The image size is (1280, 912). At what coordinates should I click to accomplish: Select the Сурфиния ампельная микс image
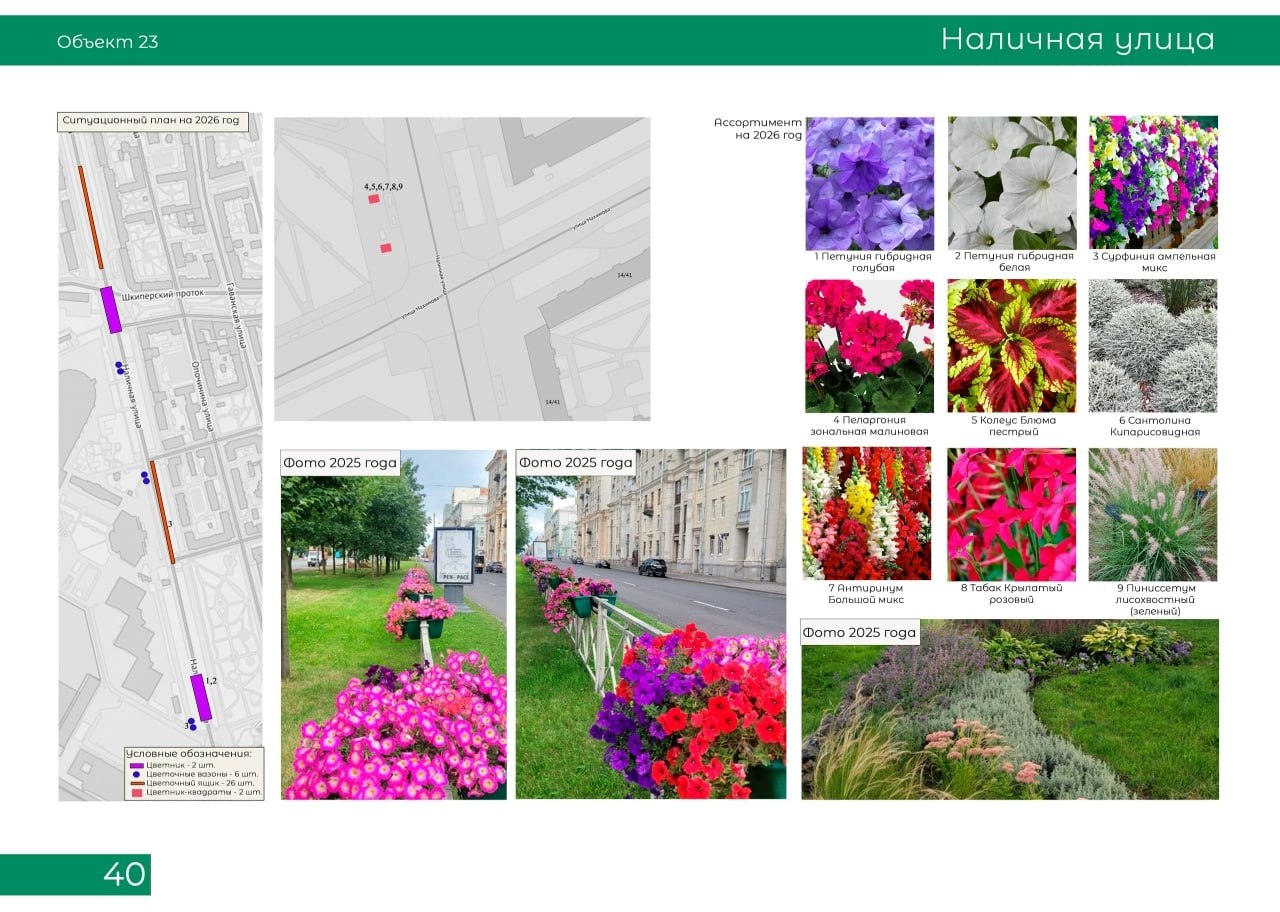1153,183
